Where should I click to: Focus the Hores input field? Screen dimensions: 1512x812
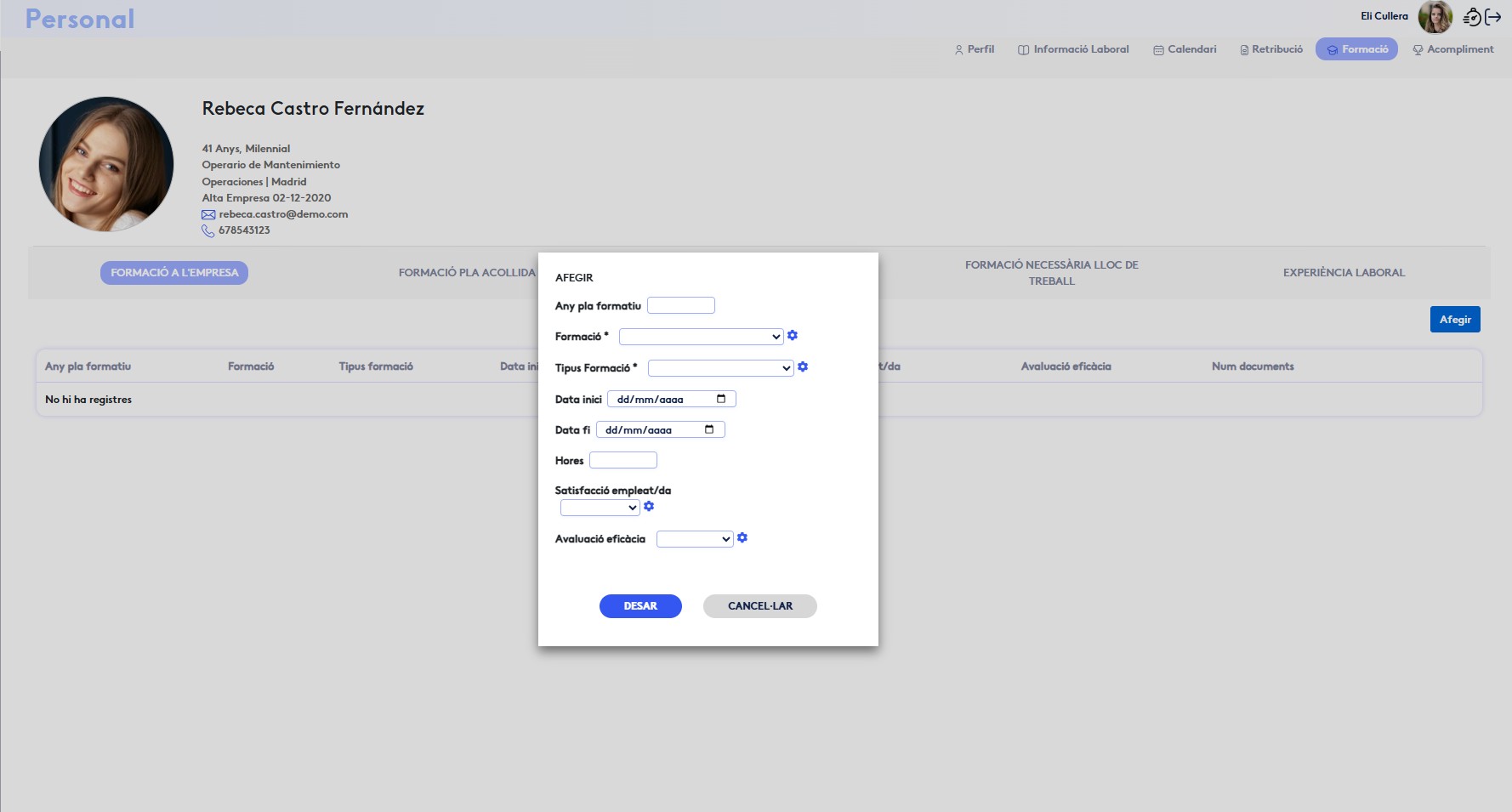tap(622, 460)
